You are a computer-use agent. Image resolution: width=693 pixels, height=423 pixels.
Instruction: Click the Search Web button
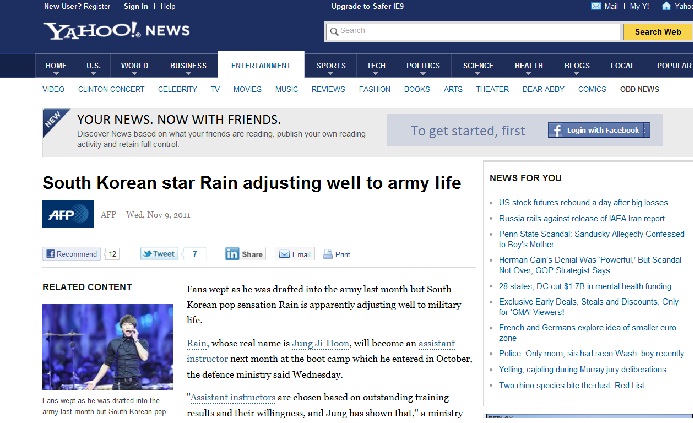(x=658, y=32)
